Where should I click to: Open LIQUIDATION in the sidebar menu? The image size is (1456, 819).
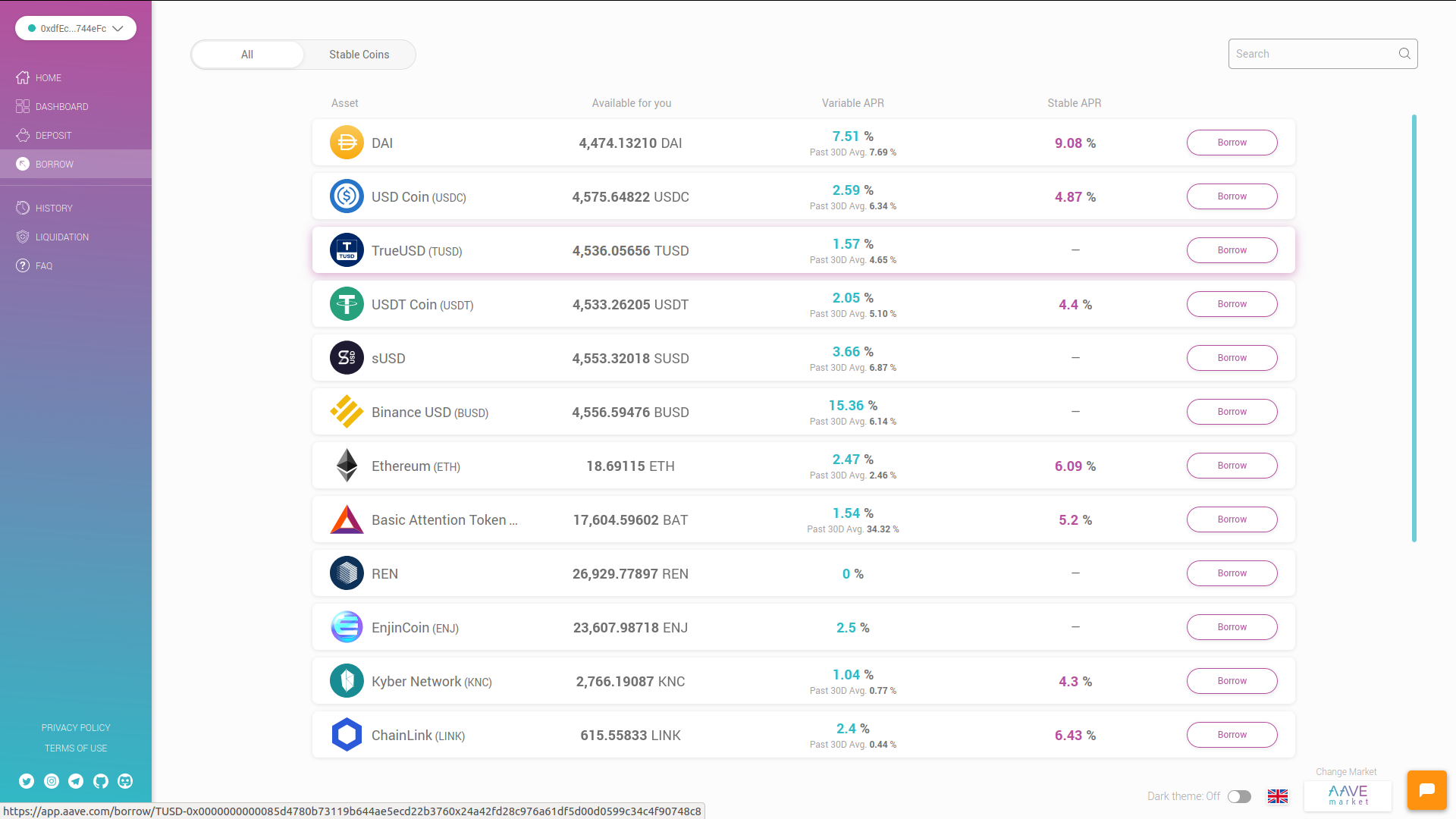pyautogui.click(x=62, y=237)
